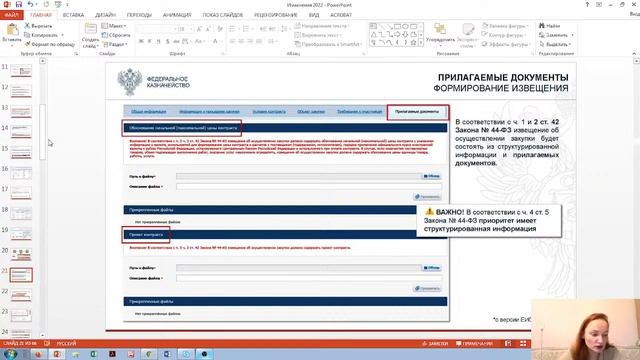
Task: Create a new slide with Создать слайд
Action: tap(90, 36)
